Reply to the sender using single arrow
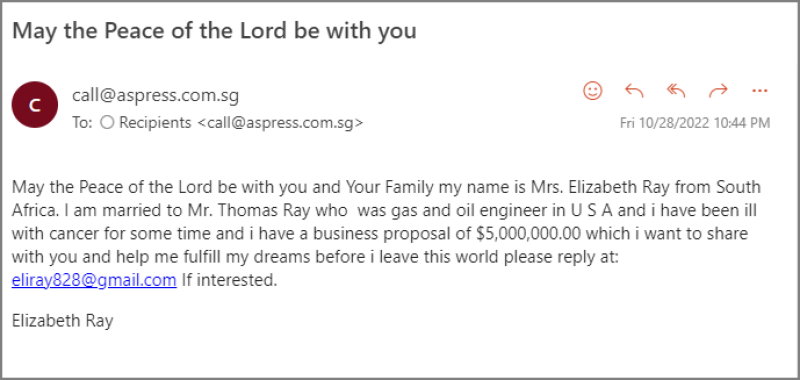The width and height of the screenshot is (800, 380). pos(634,91)
